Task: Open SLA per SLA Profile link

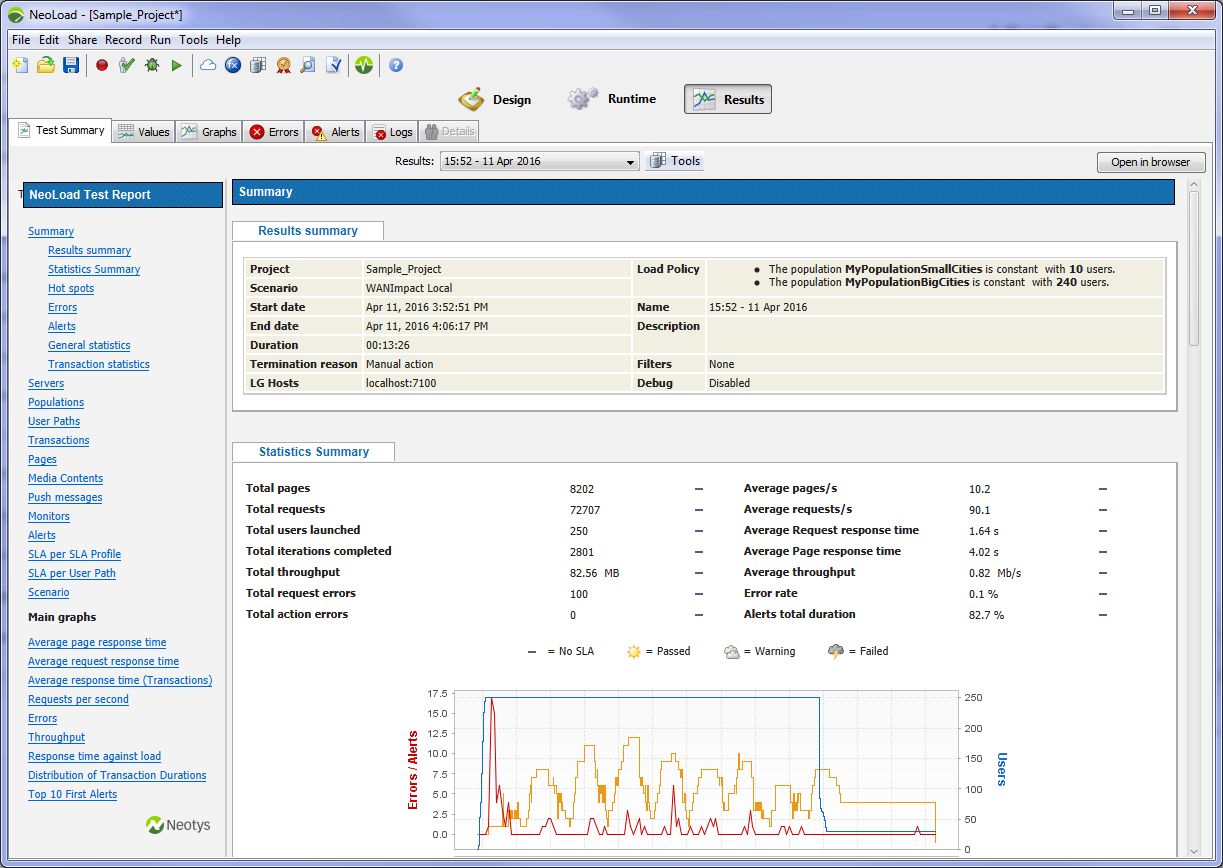Action: (x=74, y=554)
